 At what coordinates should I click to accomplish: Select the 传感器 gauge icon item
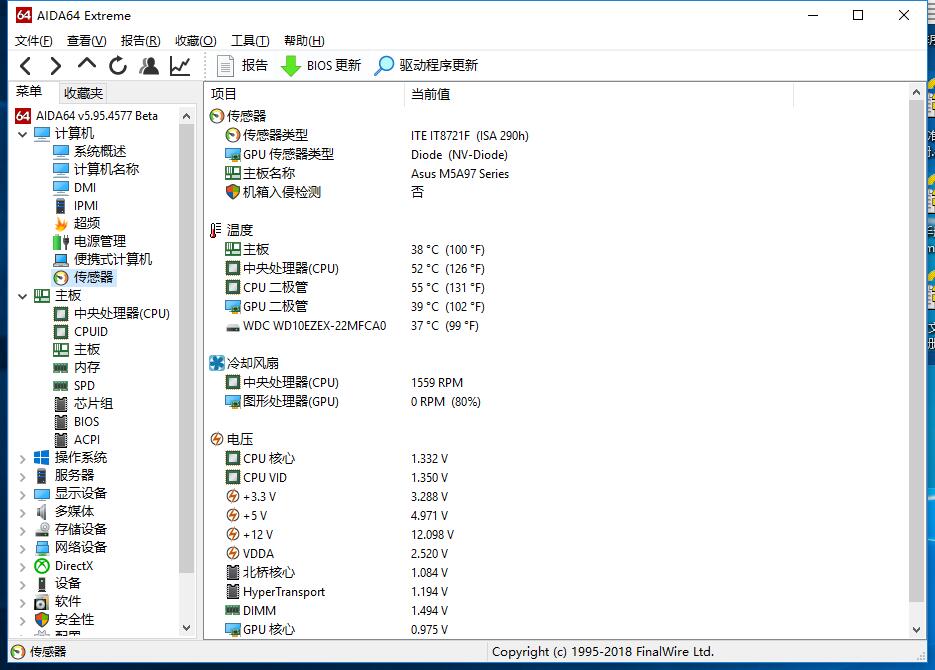pyautogui.click(x=83, y=277)
